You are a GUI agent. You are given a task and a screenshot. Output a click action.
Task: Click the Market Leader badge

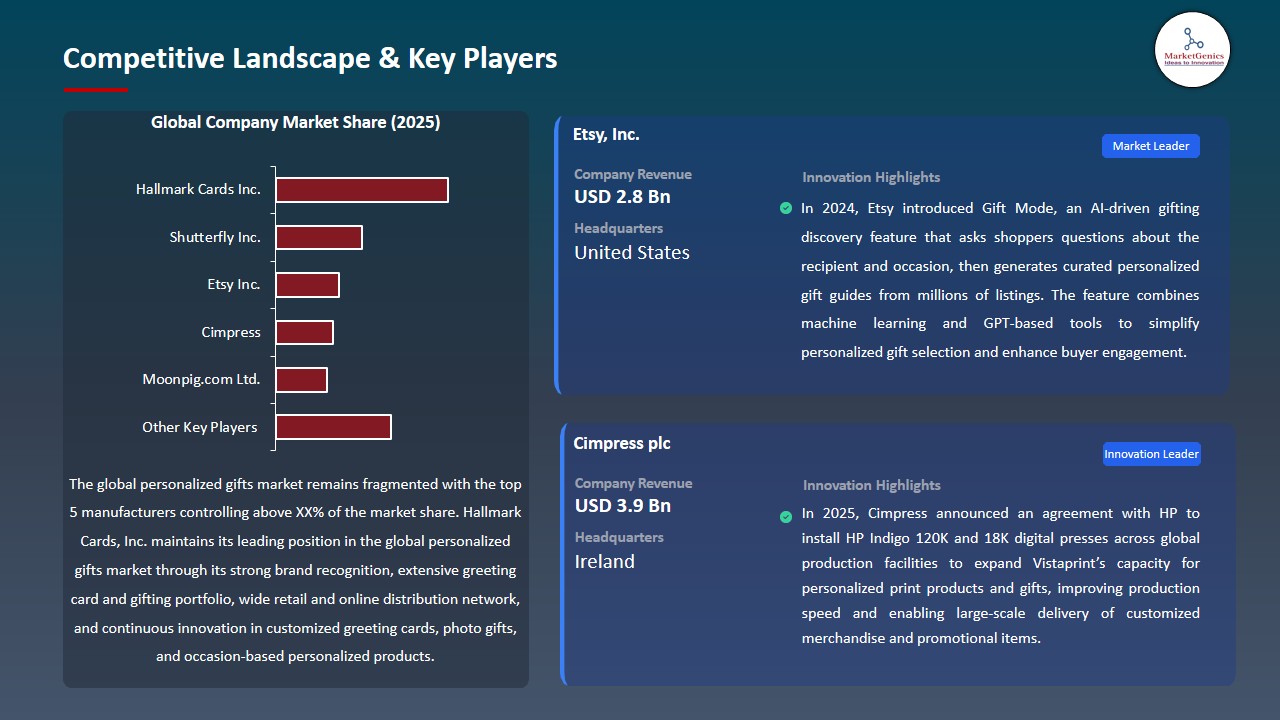[x=1150, y=146]
